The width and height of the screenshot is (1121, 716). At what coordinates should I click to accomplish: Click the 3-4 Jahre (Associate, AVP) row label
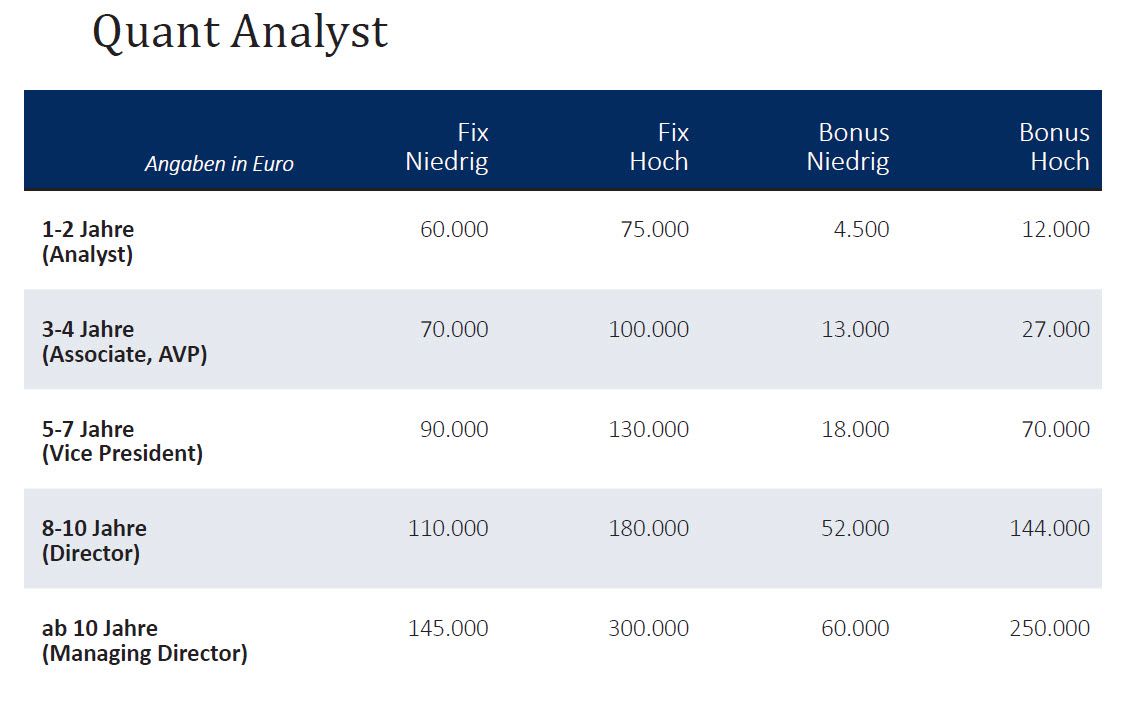point(124,341)
